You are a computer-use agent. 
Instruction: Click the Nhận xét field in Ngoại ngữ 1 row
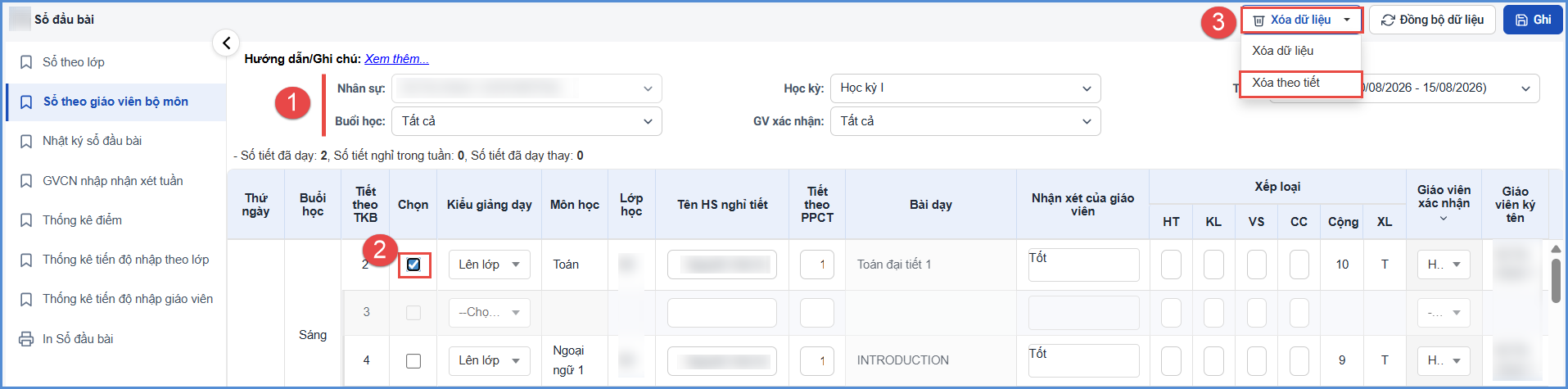point(1083,360)
